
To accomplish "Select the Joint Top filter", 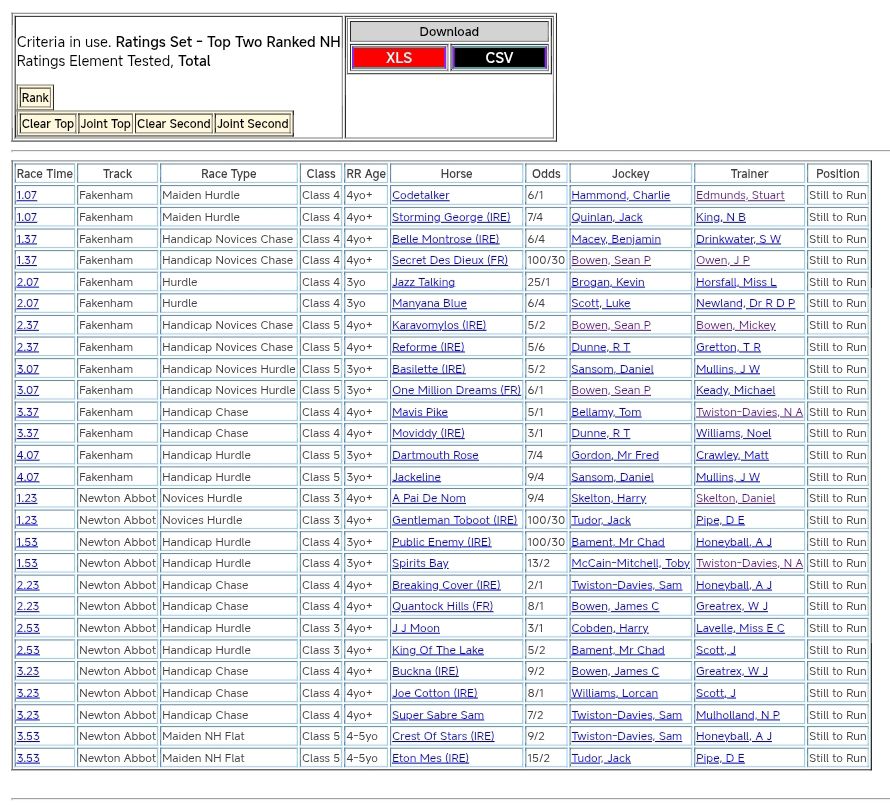I will 105,124.
